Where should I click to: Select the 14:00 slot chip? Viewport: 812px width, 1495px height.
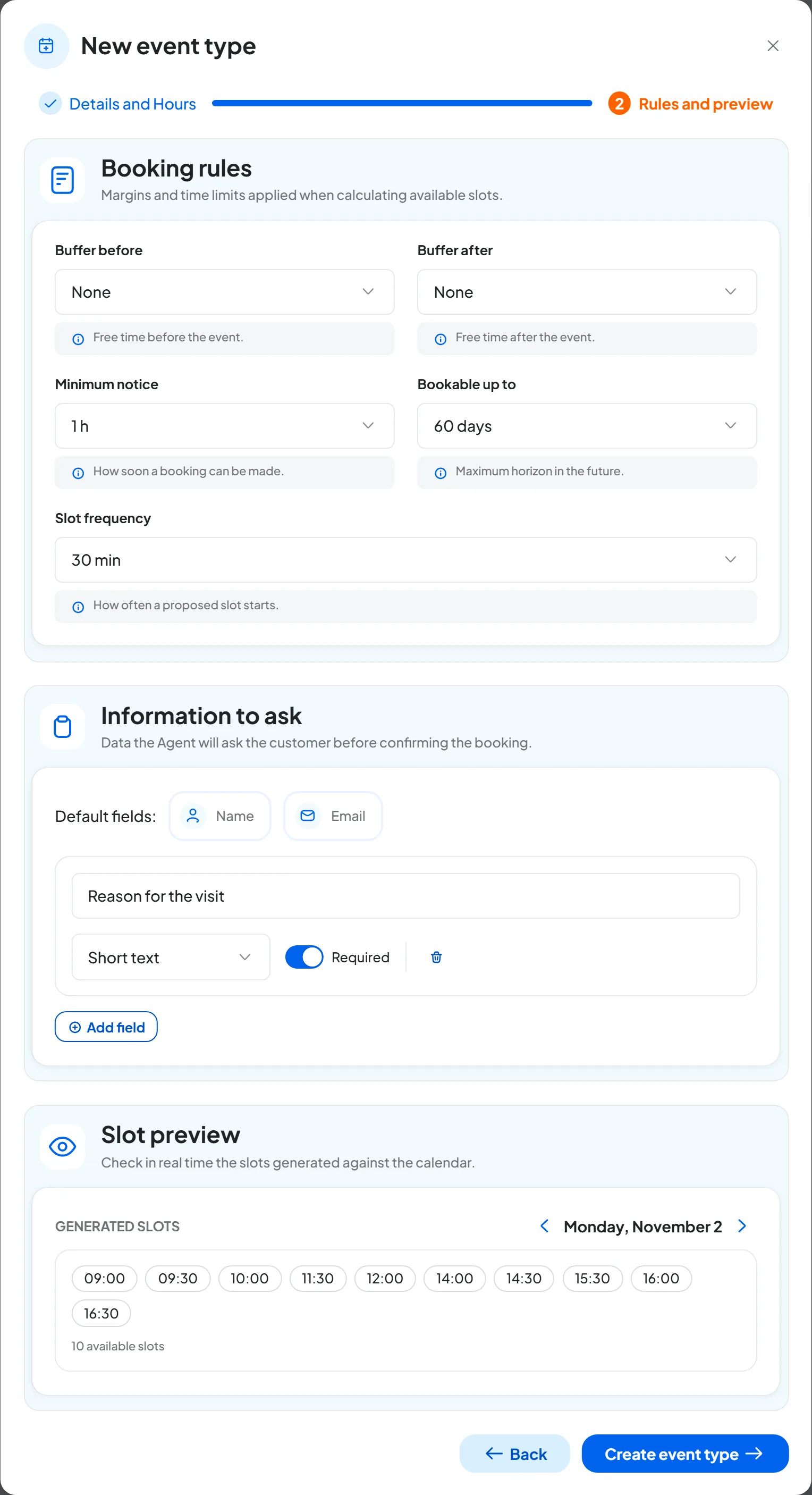(x=455, y=1279)
